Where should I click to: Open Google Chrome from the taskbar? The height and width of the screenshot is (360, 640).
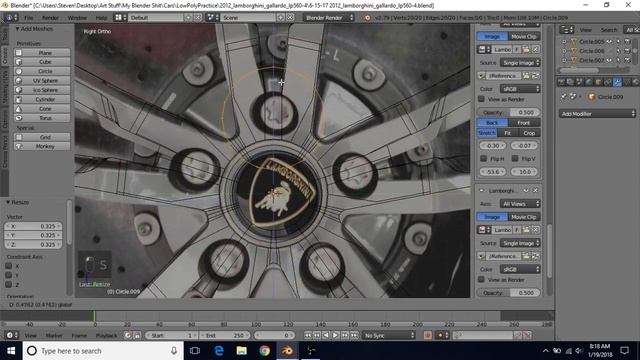click(x=264, y=351)
